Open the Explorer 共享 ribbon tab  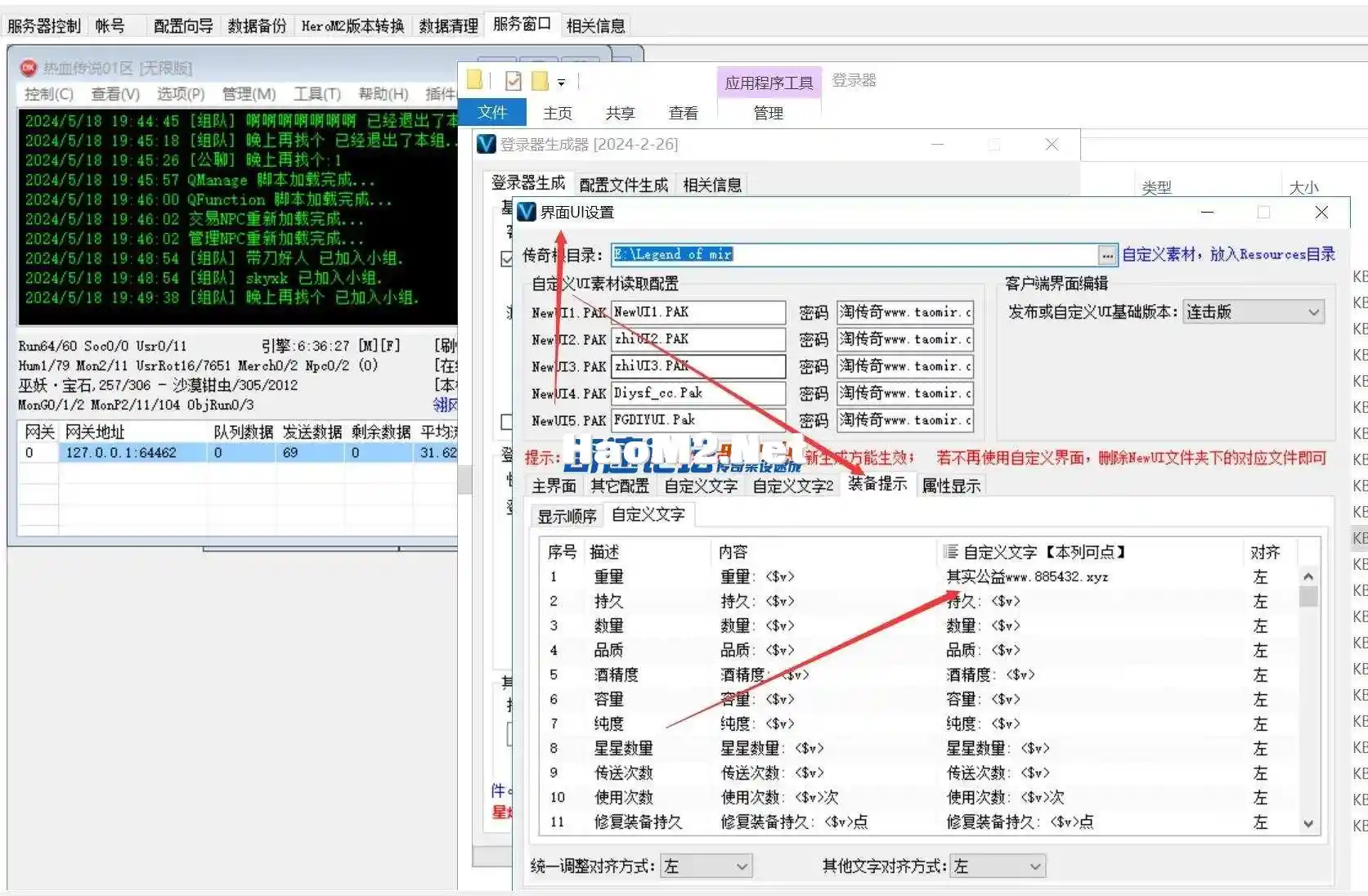(x=621, y=114)
